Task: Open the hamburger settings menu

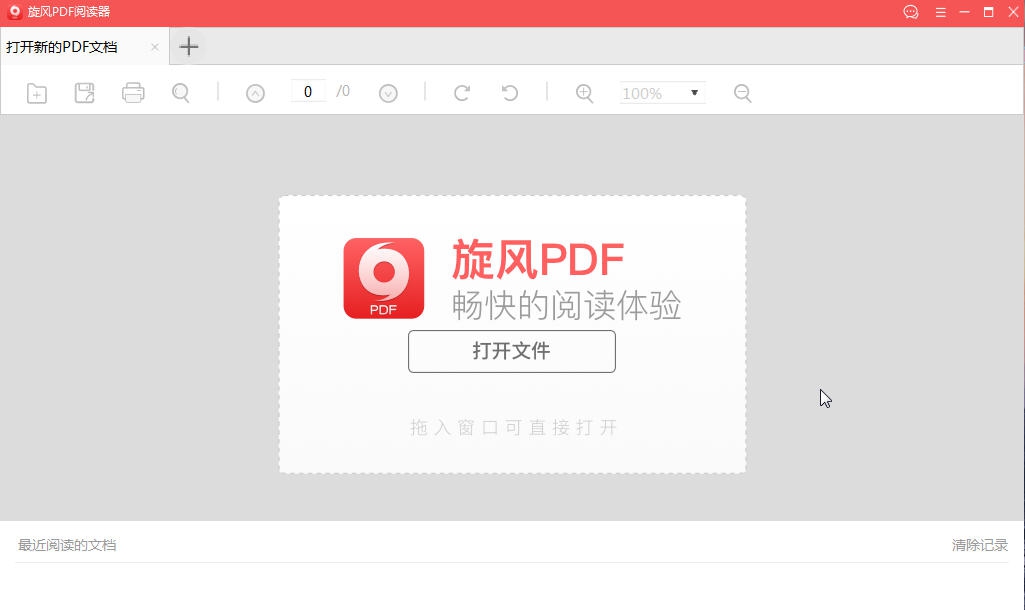Action: click(941, 13)
